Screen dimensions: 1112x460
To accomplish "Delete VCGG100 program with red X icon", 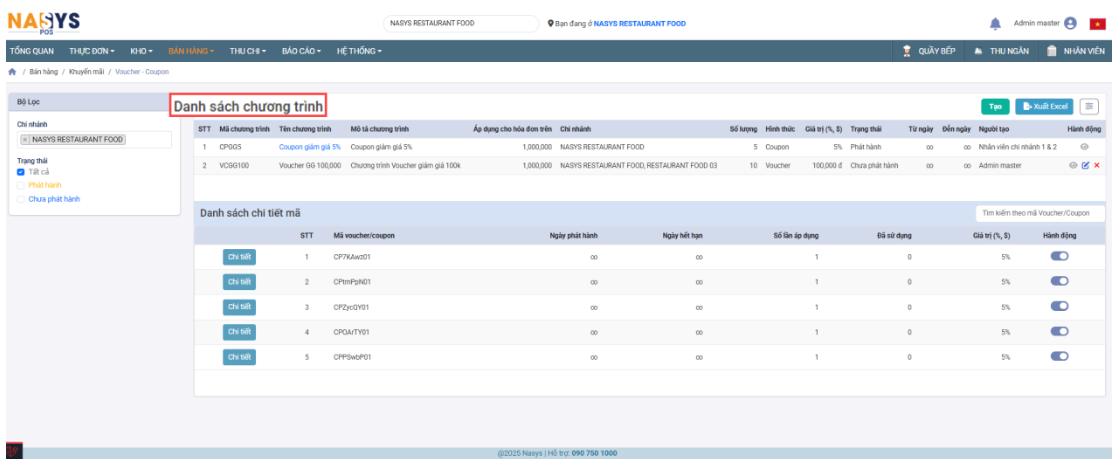I will pos(1096,165).
